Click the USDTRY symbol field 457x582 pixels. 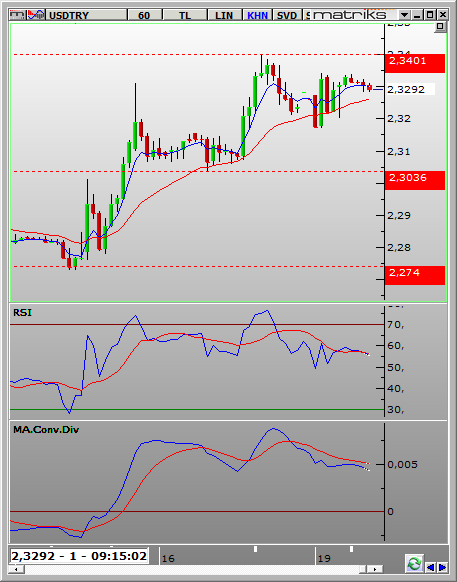click(x=87, y=15)
